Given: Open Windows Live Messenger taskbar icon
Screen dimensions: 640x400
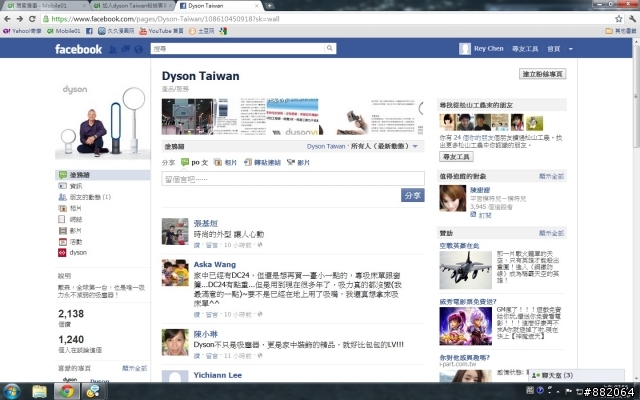Looking at the screenshot, I should pos(93,391).
